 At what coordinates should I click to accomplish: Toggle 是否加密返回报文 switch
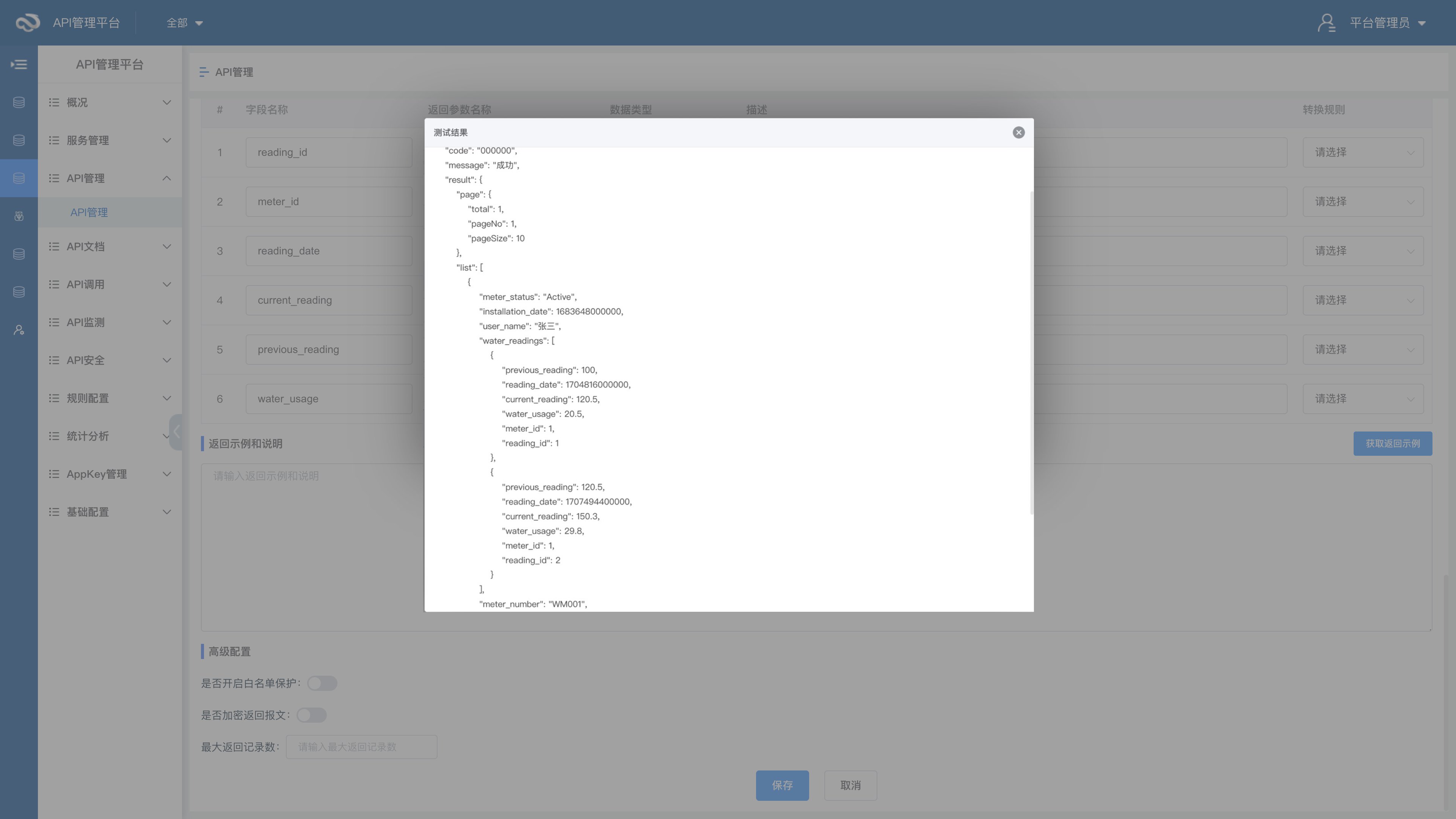click(x=311, y=715)
